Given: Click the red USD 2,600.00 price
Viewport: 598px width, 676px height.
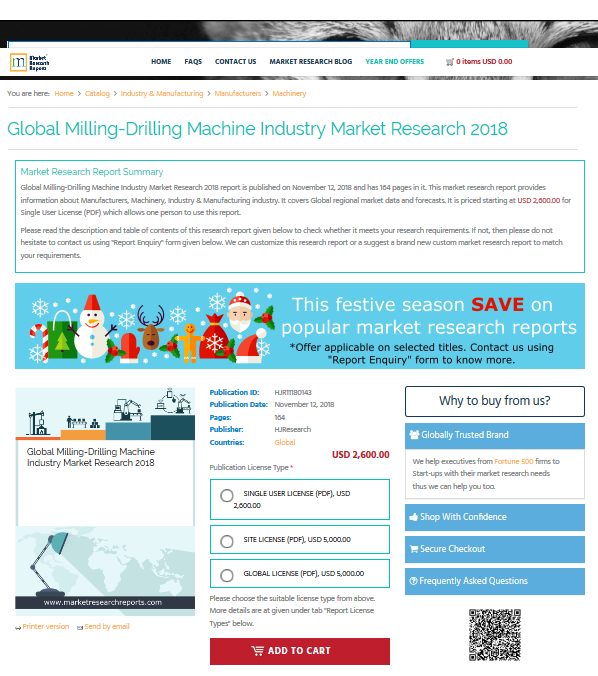Looking at the screenshot, I should pyautogui.click(x=360, y=454).
